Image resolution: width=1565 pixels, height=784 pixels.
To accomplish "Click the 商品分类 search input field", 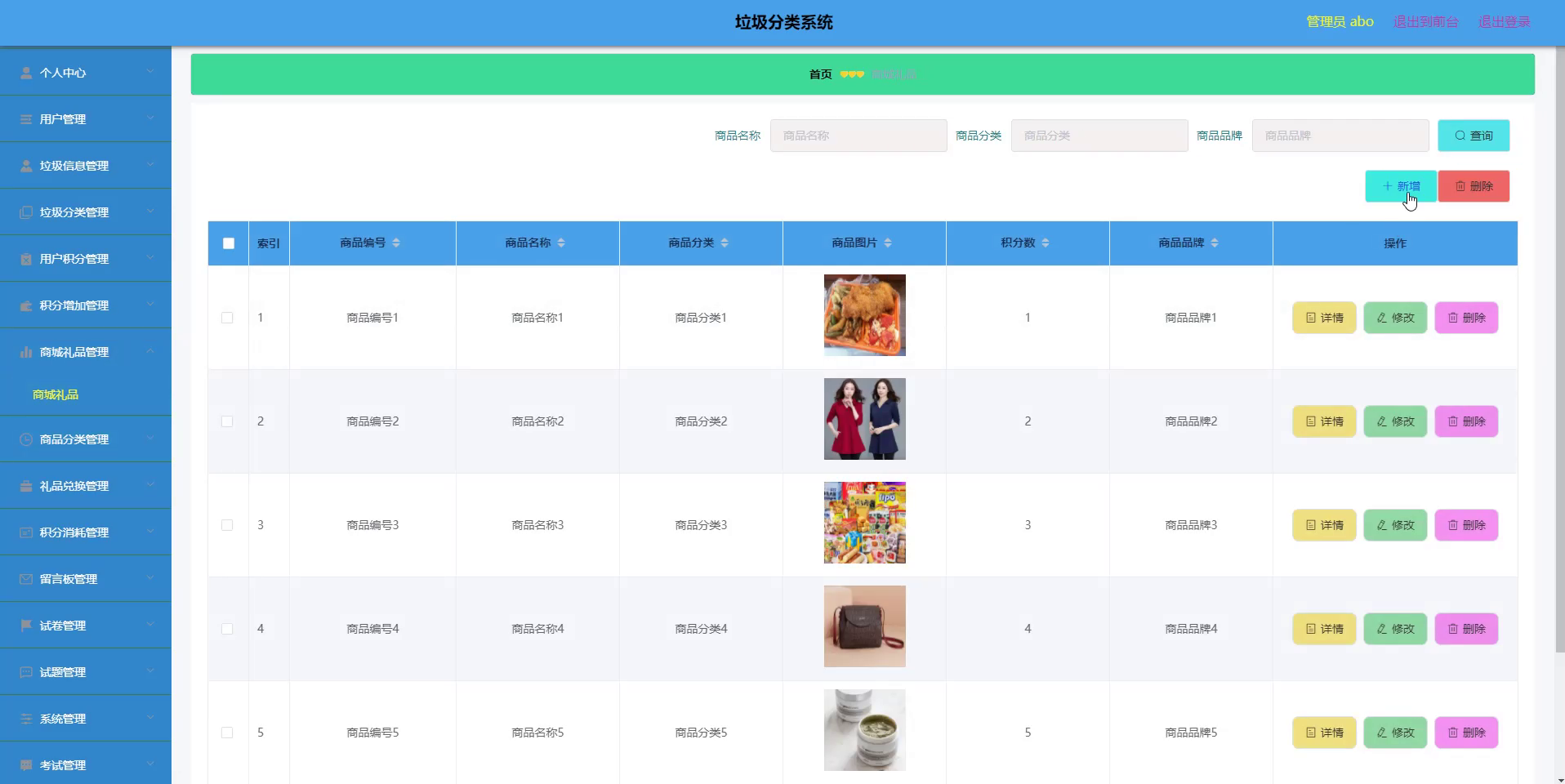I will click(x=1099, y=136).
